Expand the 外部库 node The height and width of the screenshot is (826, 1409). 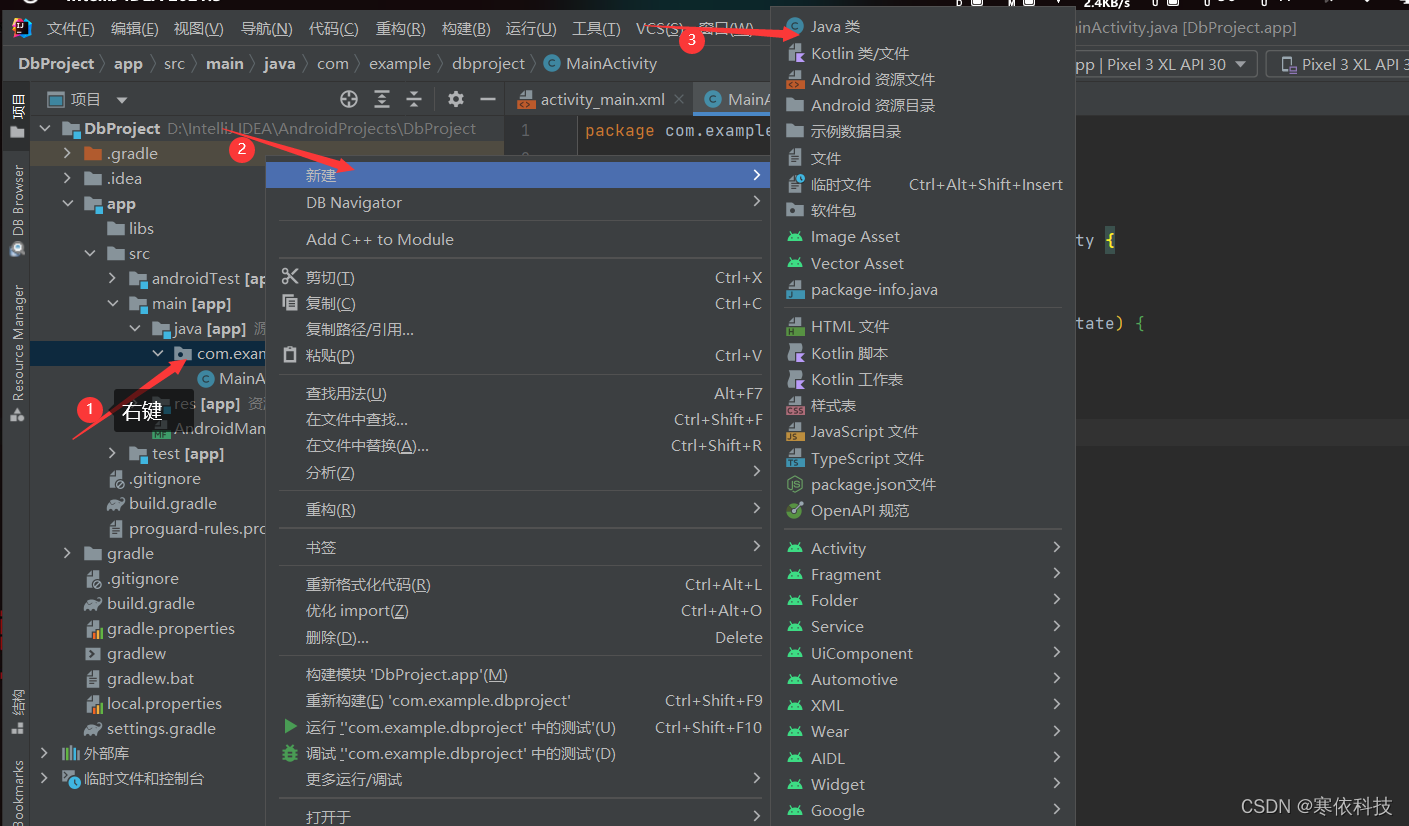[44, 753]
